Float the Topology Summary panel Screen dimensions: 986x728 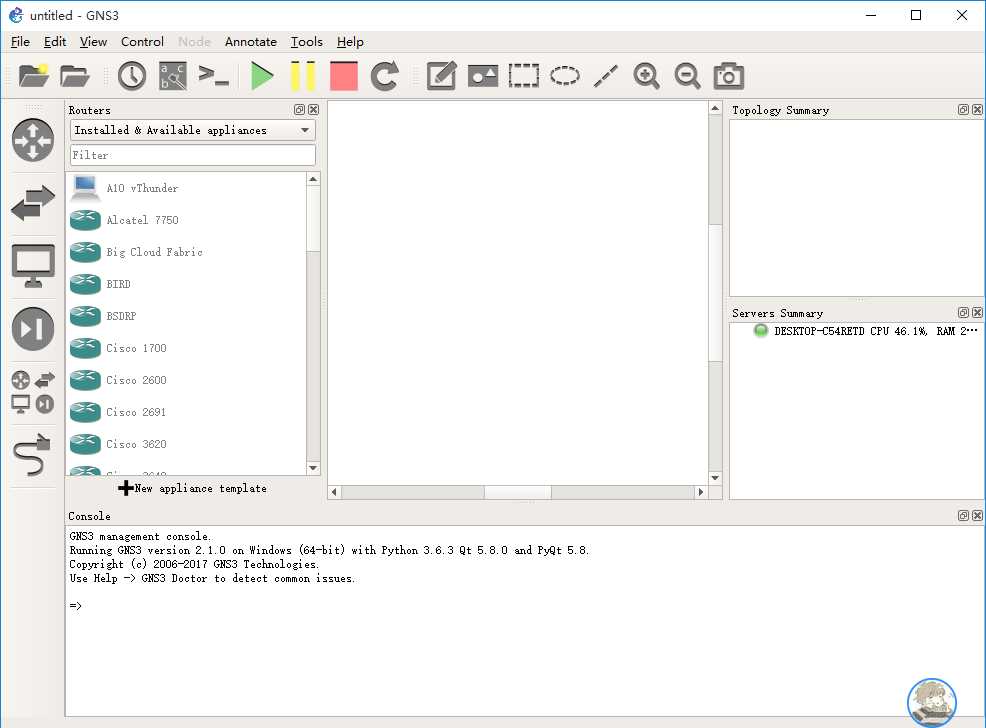[963, 109]
